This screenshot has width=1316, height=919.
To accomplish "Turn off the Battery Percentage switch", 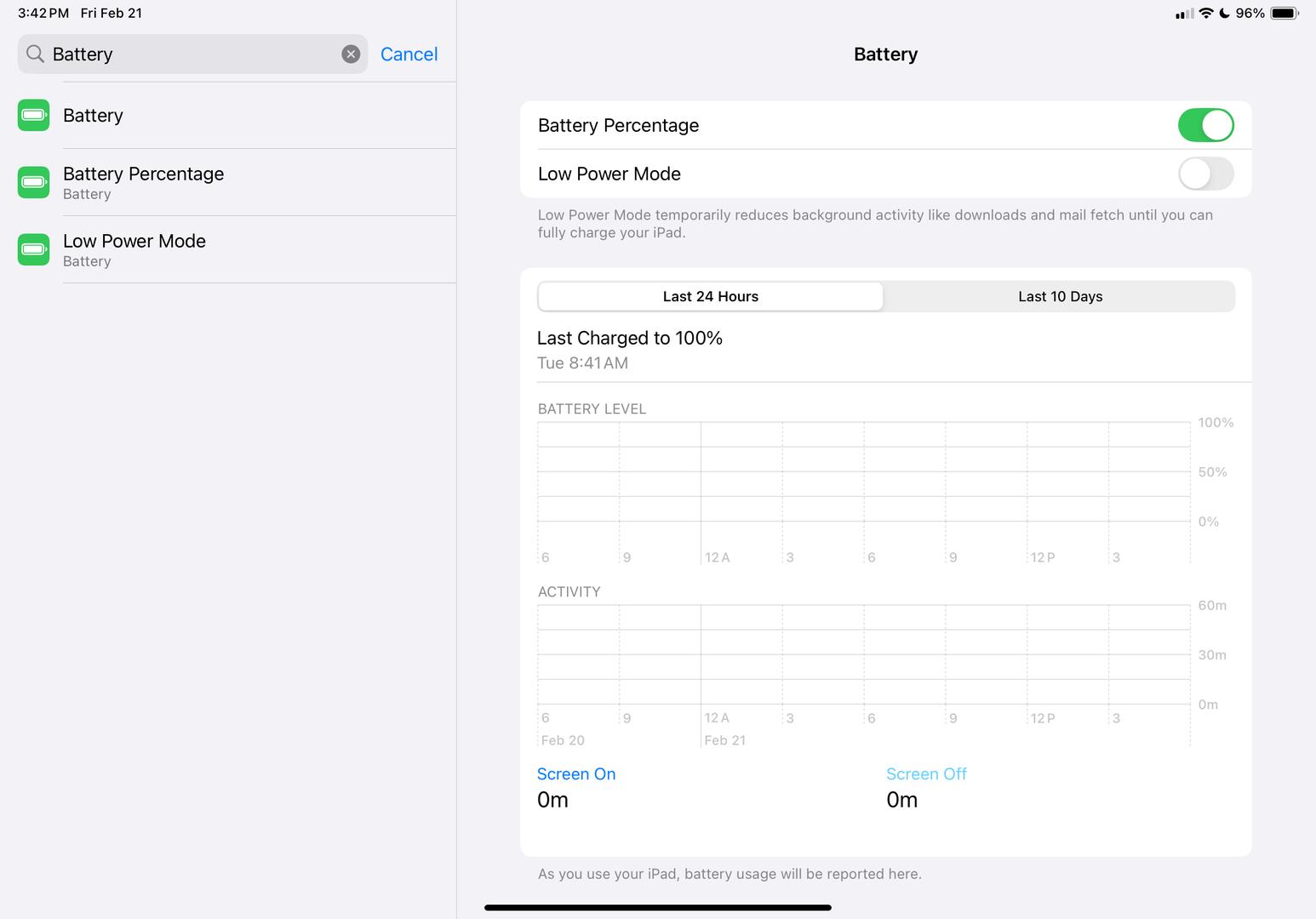I will coord(1205,125).
